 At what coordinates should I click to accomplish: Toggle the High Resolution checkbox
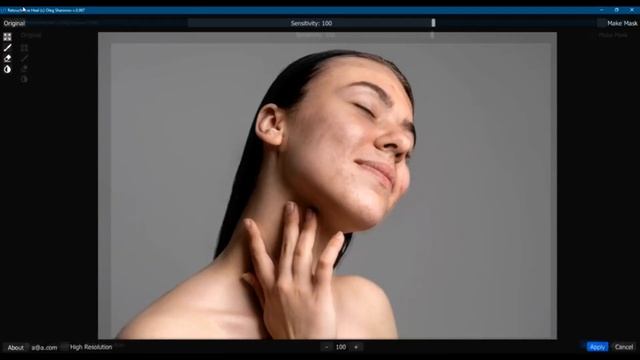click(x=64, y=347)
